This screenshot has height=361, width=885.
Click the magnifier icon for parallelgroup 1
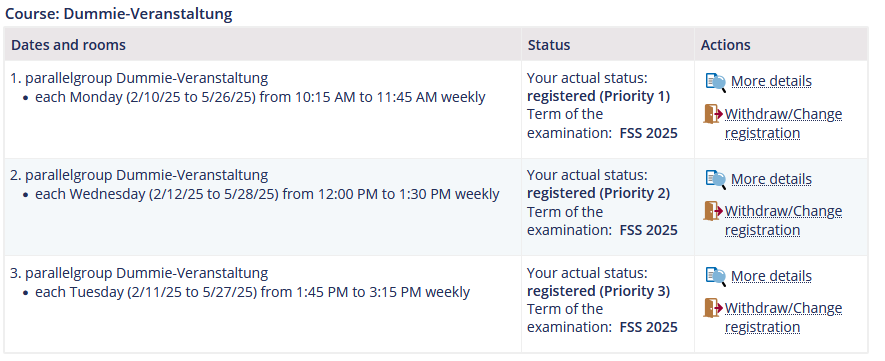coord(716,82)
